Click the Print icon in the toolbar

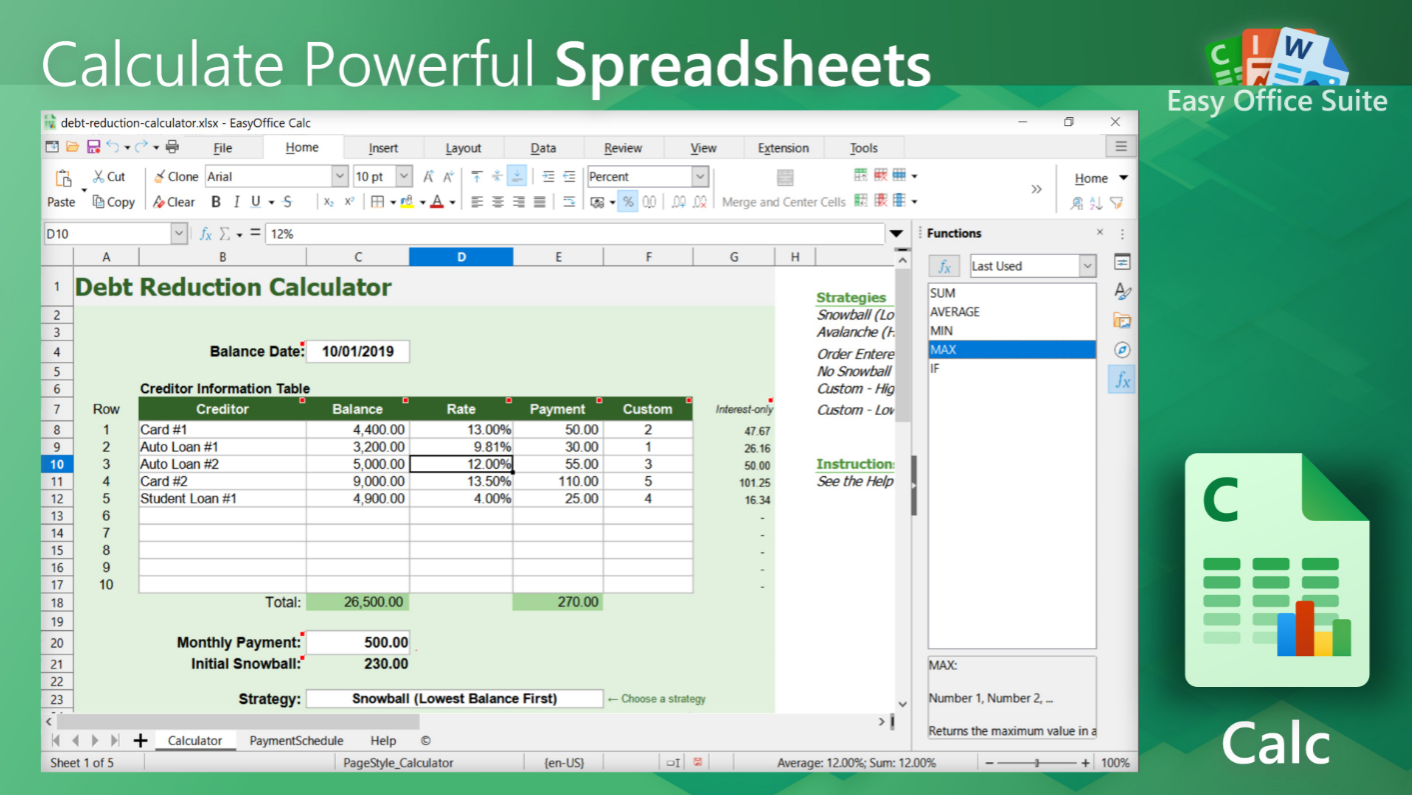[172, 147]
